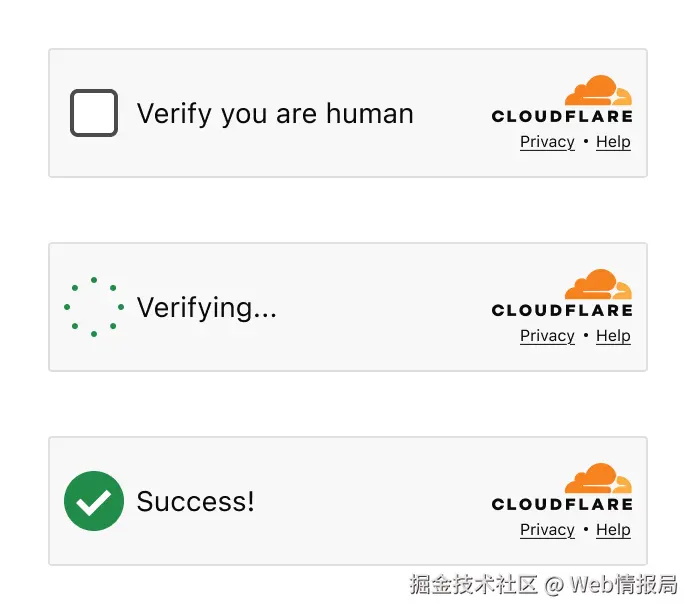Open Help link in the Verify you are human widget

pos(613,142)
